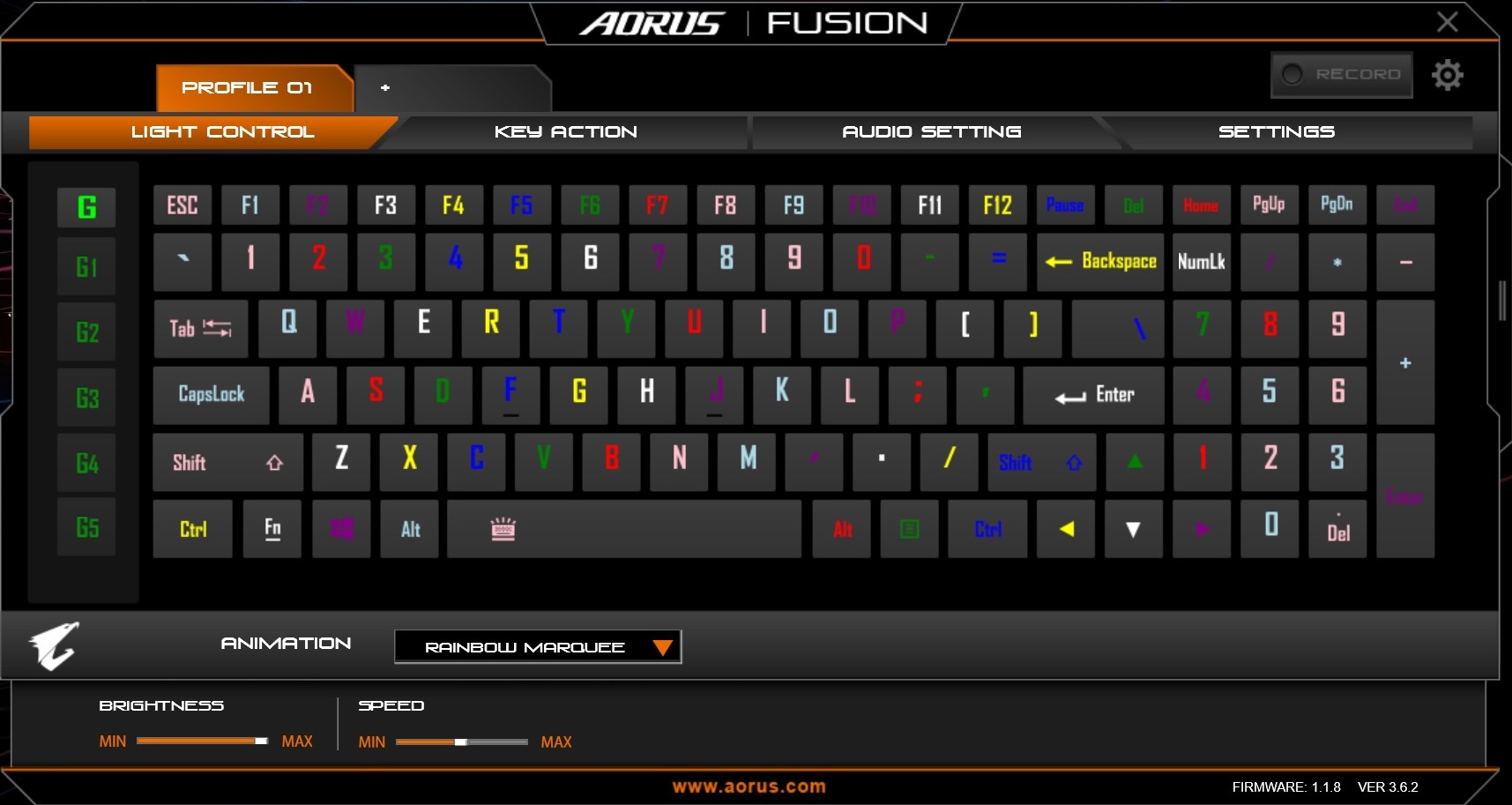Viewport: 1512px width, 805px height.
Task: Select the keyboard-icon spacebar key
Action: click(x=624, y=529)
